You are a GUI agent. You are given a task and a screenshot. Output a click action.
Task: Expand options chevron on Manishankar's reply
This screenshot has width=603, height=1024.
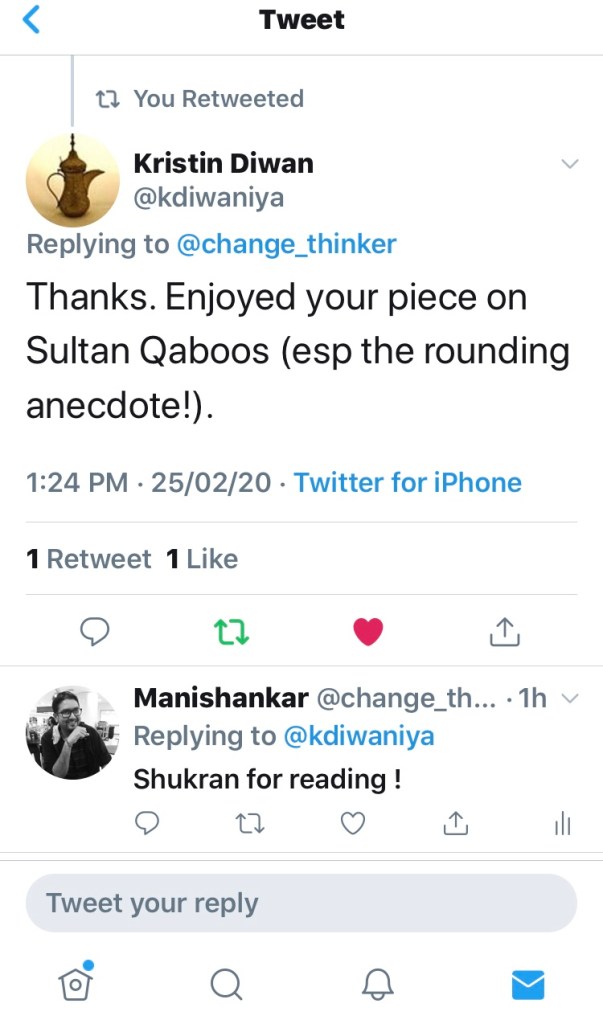click(570, 698)
